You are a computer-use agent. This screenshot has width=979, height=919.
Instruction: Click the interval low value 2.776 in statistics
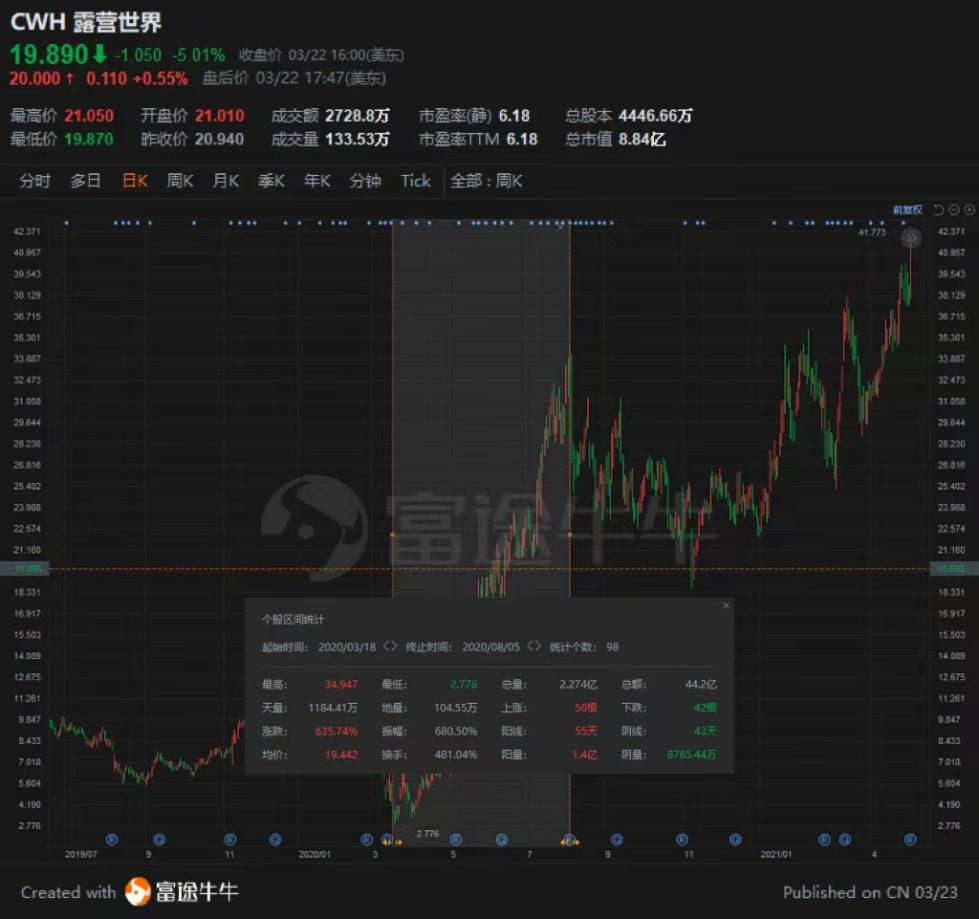463,684
